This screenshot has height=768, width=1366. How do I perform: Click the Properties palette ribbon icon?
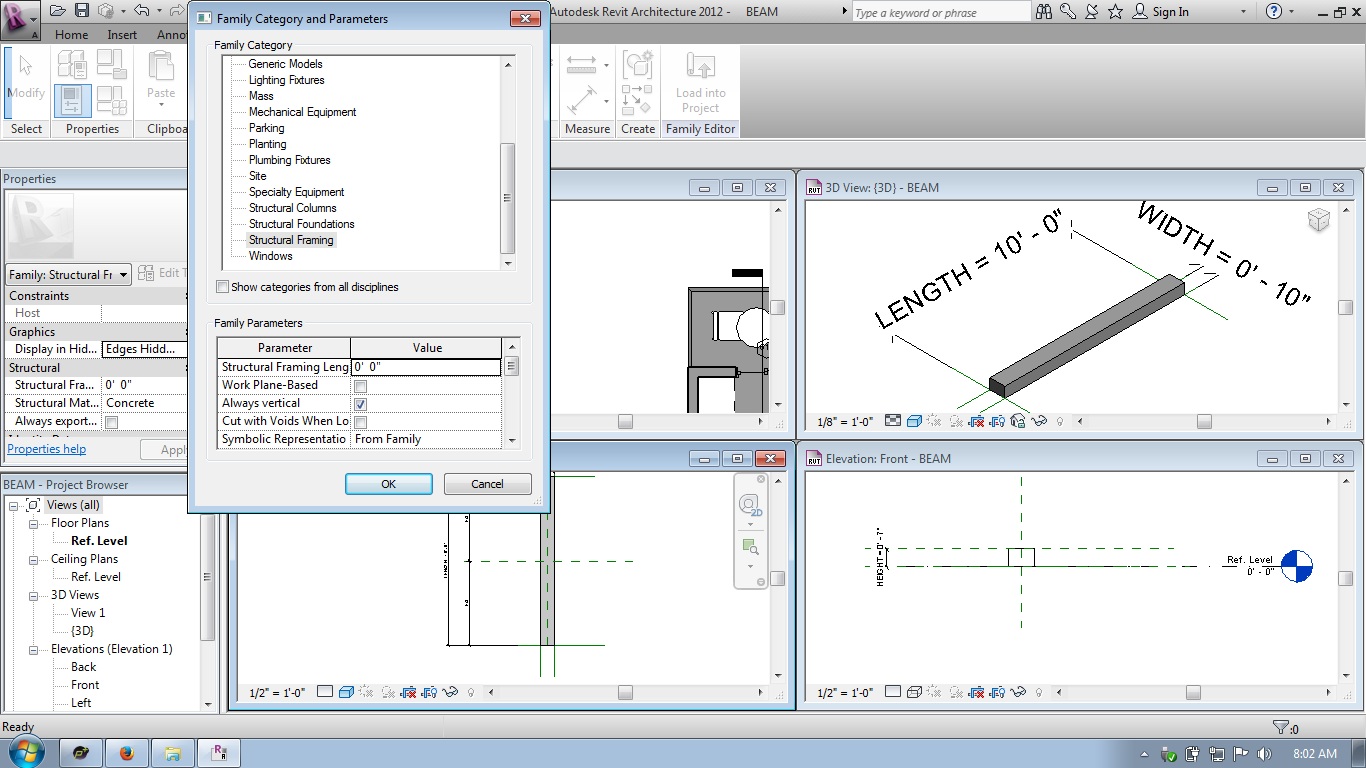(x=72, y=100)
